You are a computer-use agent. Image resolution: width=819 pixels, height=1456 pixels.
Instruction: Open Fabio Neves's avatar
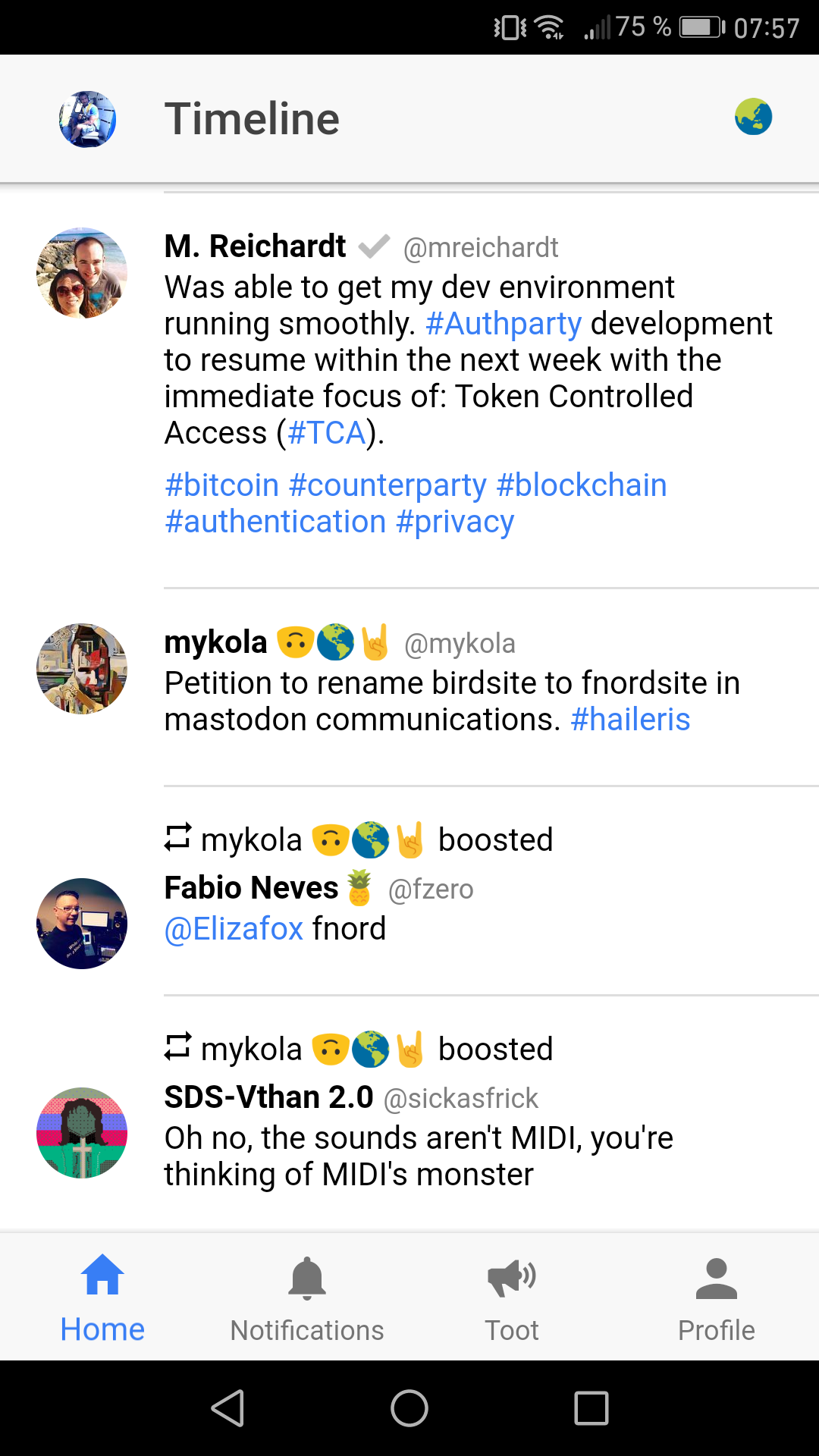82,924
